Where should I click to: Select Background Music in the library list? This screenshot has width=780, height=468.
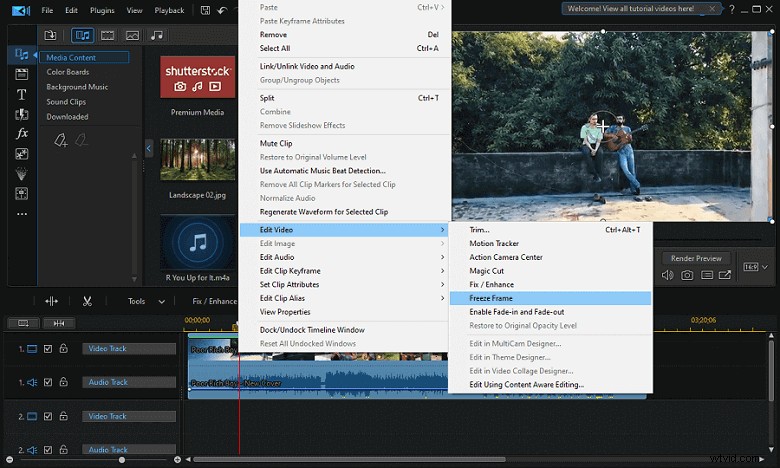click(x=77, y=87)
